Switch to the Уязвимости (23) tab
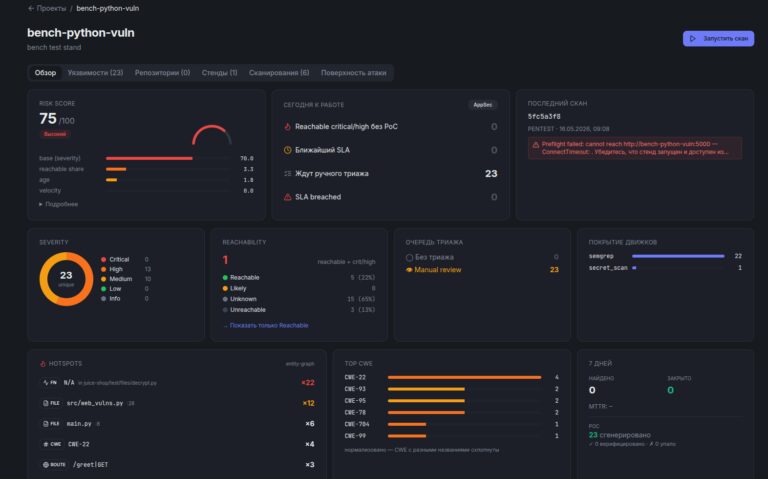The height and width of the screenshot is (479, 768). (96, 72)
